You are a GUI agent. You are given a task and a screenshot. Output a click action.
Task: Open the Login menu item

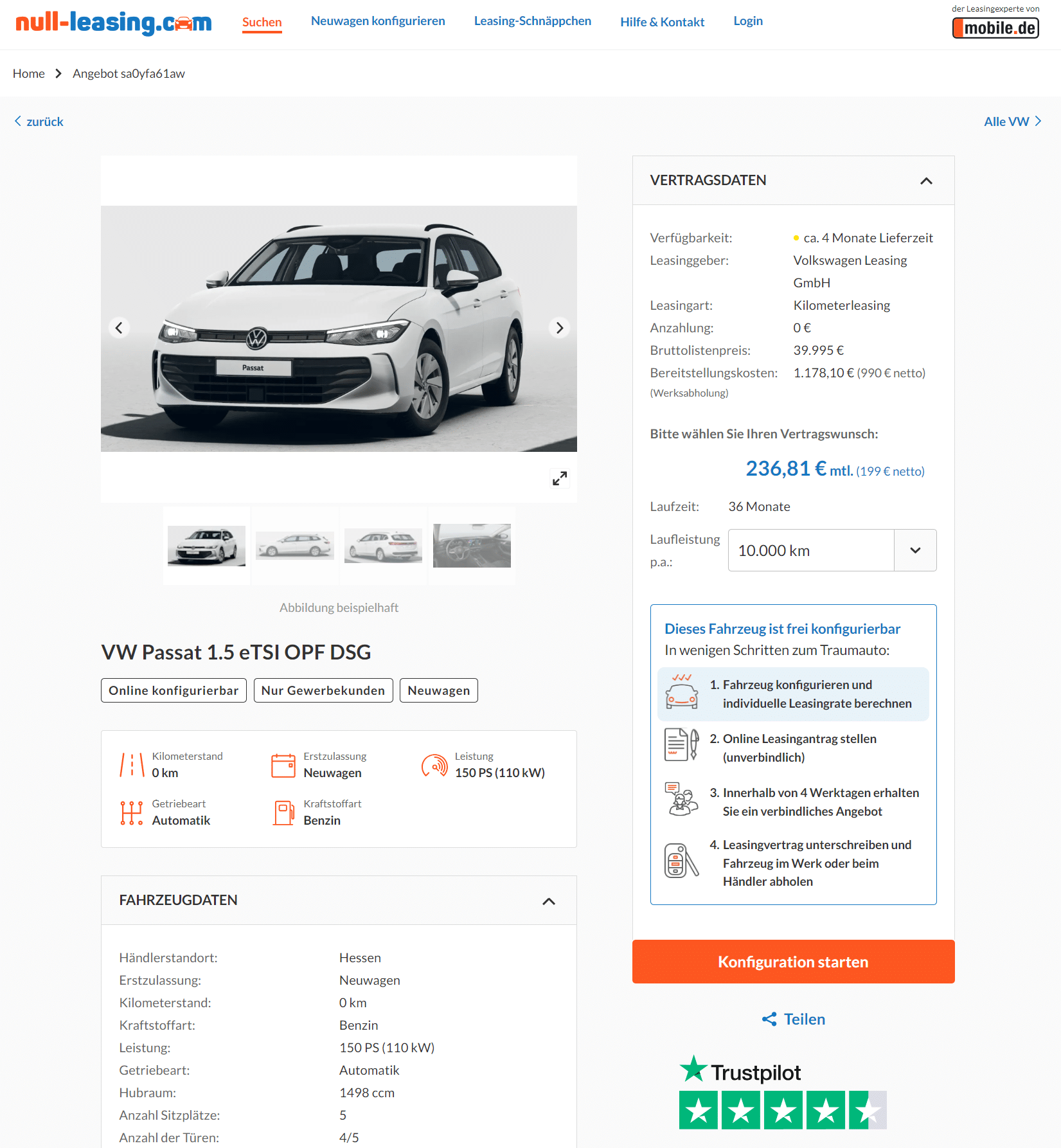748,21
